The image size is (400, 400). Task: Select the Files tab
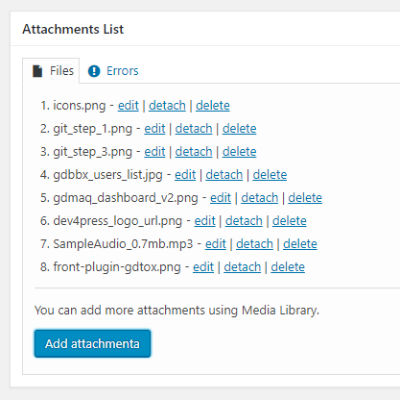[51, 71]
